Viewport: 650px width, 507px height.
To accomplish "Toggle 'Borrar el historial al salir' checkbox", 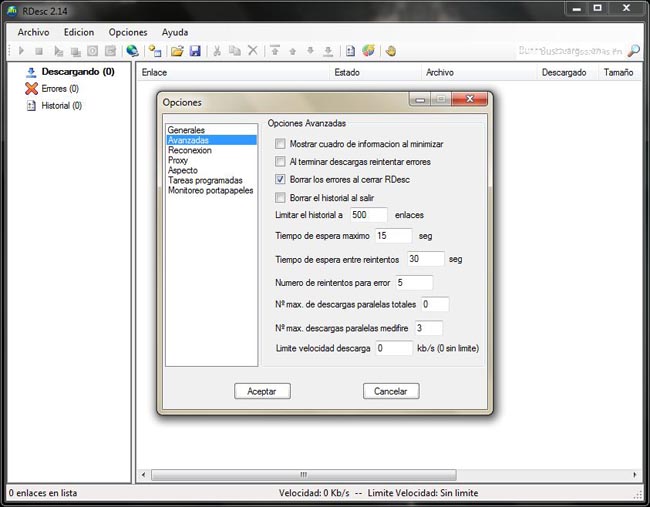I will coord(281,197).
